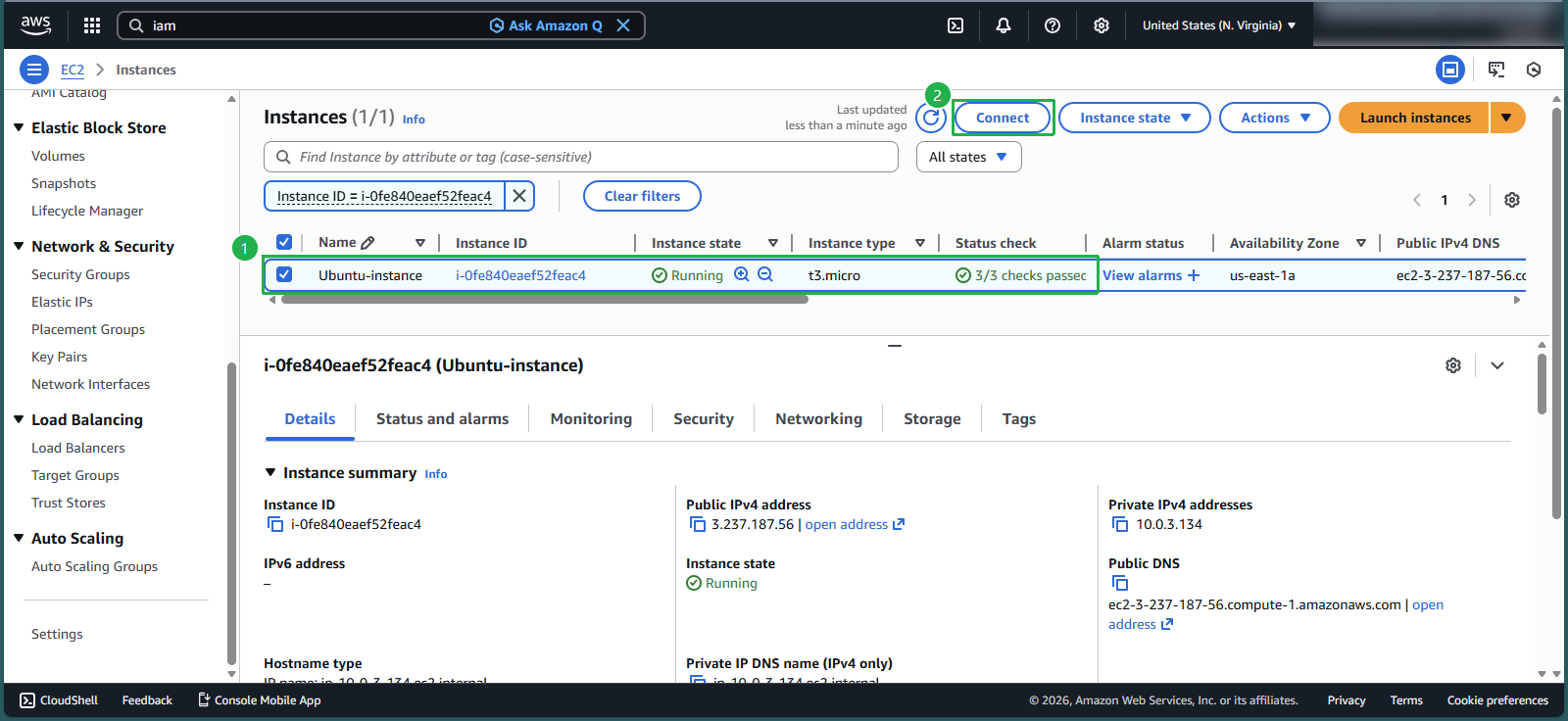Click Clear filters button
Screen dimensions: 1568x721
pos(642,196)
